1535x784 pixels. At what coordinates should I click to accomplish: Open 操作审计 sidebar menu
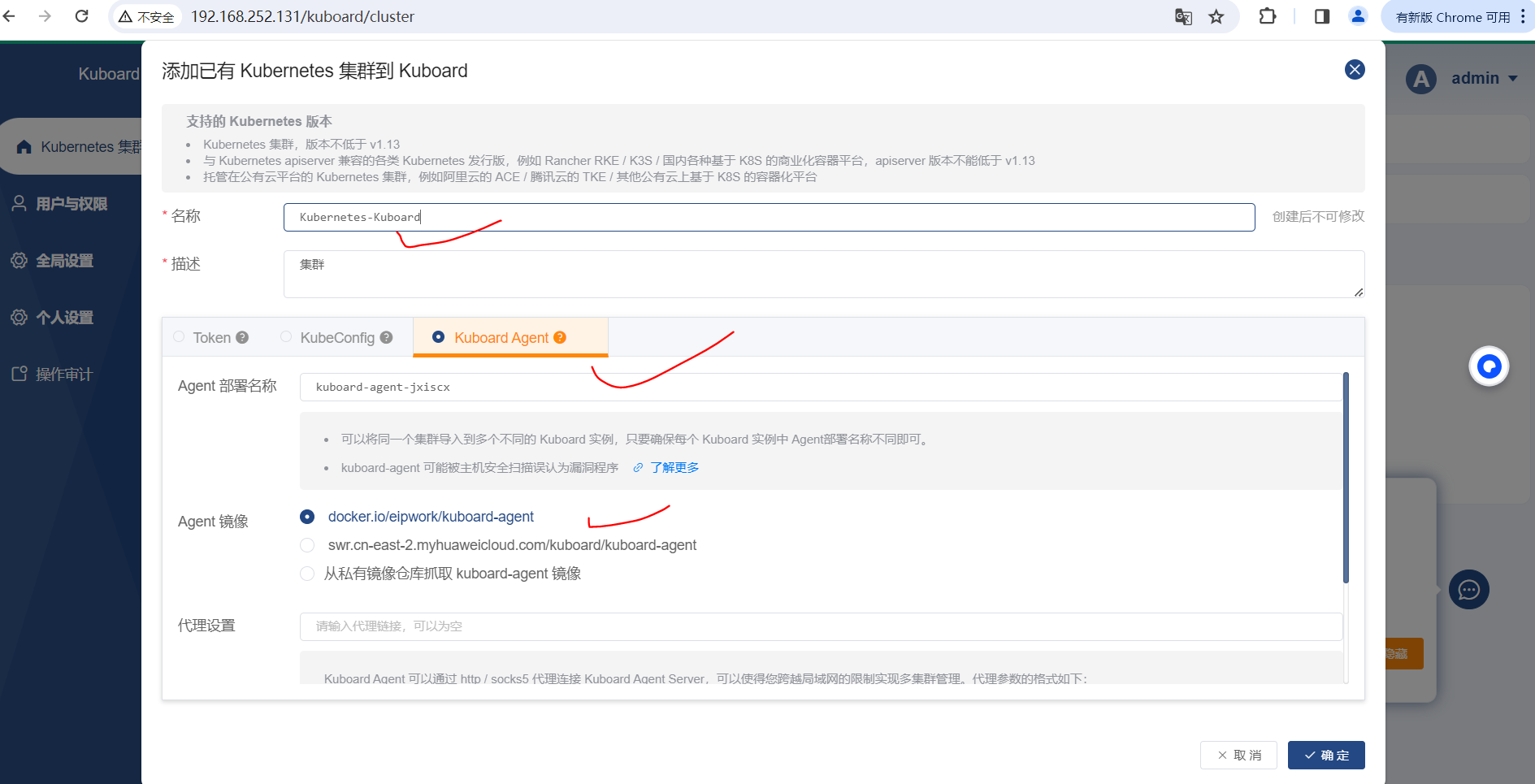click(x=65, y=375)
